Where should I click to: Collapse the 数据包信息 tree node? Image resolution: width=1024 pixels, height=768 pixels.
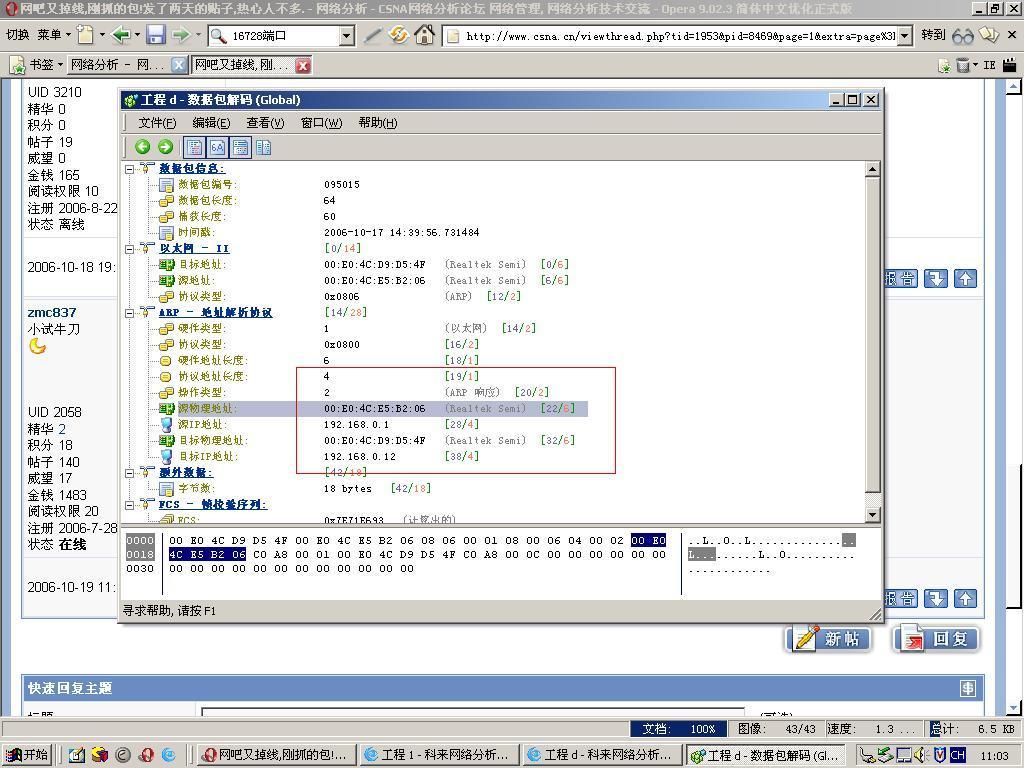point(130,169)
